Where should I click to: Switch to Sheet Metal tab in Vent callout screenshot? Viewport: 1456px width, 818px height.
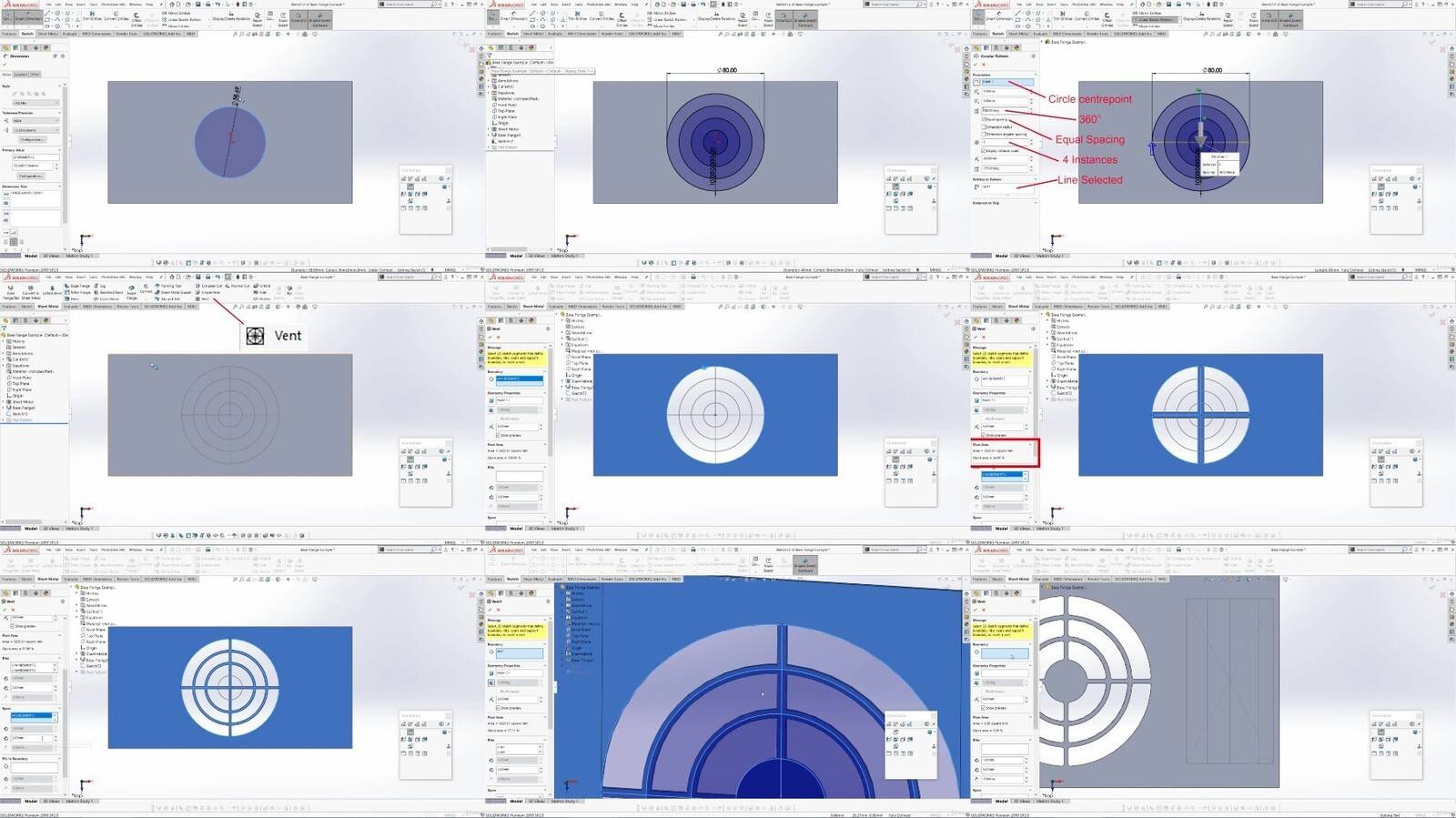48,307
